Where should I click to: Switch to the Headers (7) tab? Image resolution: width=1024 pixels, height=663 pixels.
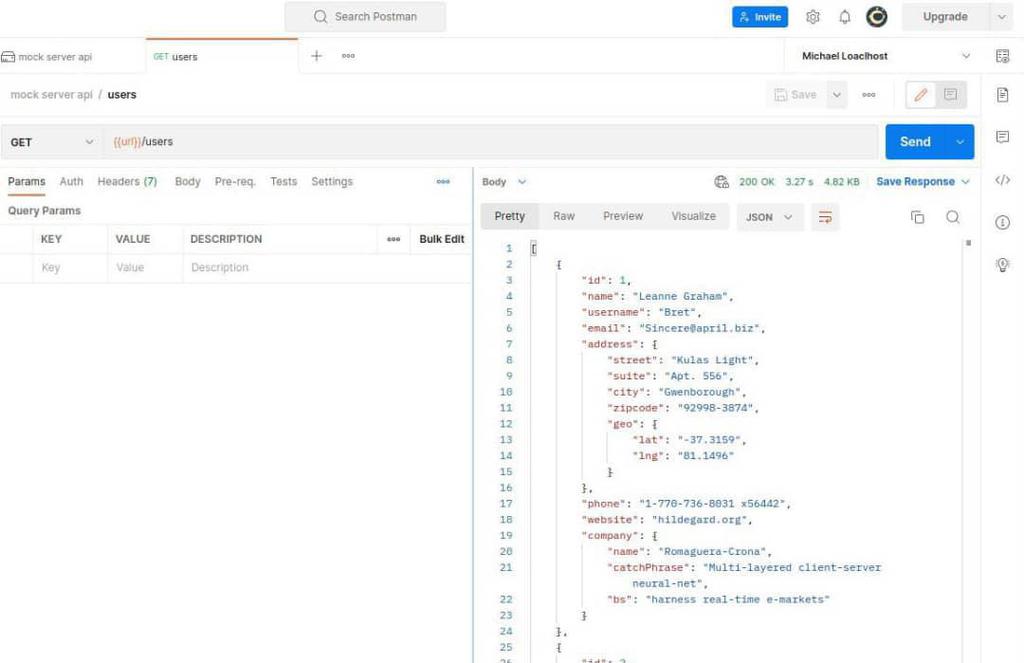(x=127, y=182)
